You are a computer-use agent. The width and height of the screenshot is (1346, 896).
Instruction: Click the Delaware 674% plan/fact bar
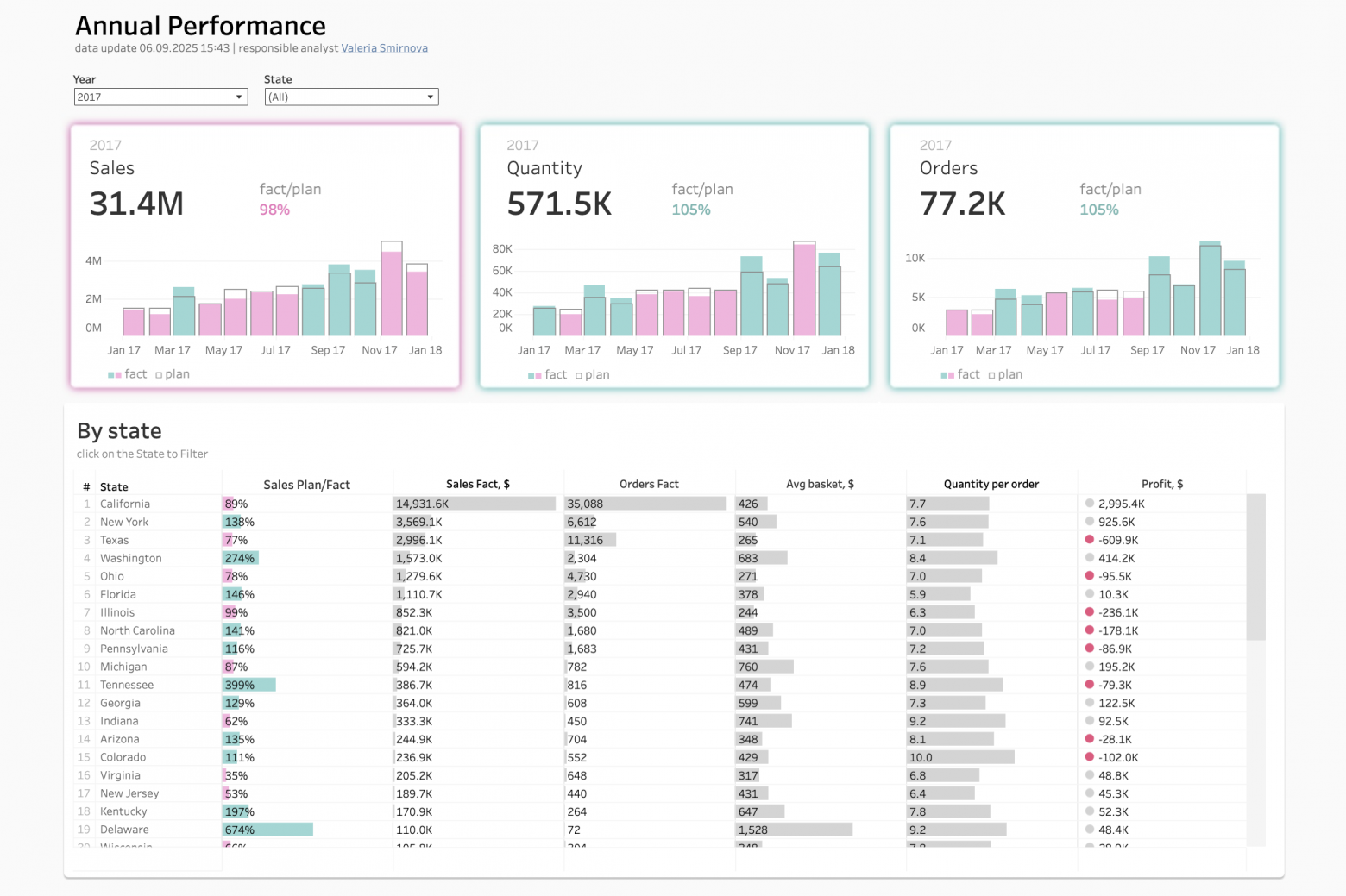point(268,830)
